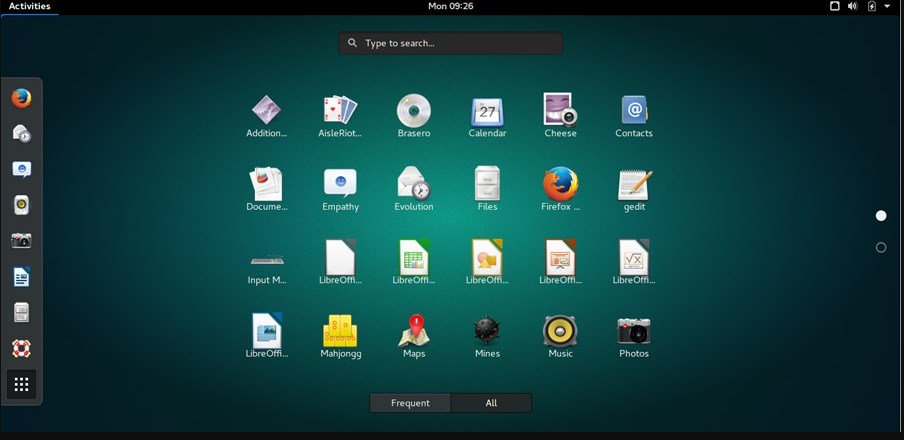Open the Music app
This screenshot has width=904, height=440.
560,336
